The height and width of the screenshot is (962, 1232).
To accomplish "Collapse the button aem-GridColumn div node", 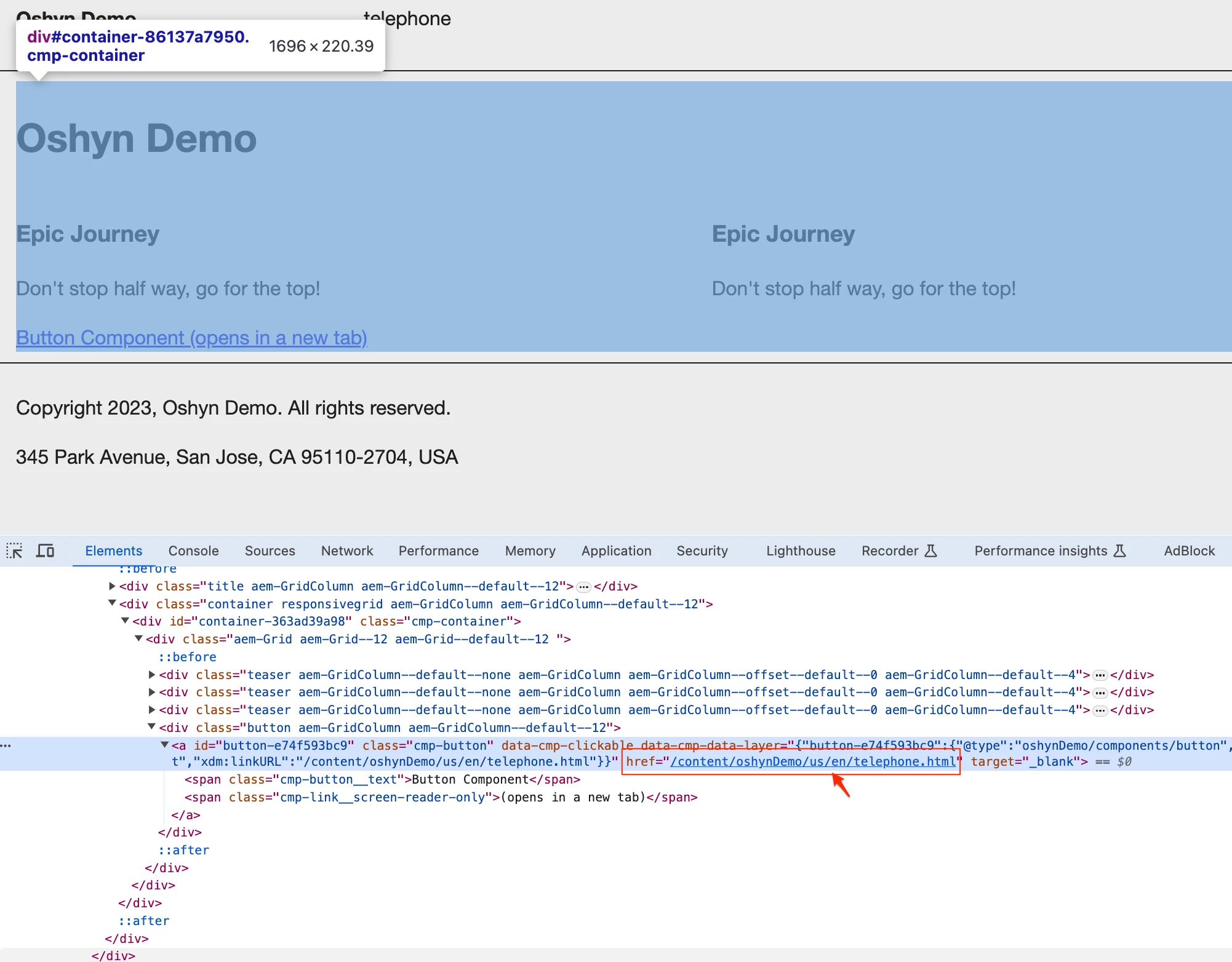I will (152, 727).
